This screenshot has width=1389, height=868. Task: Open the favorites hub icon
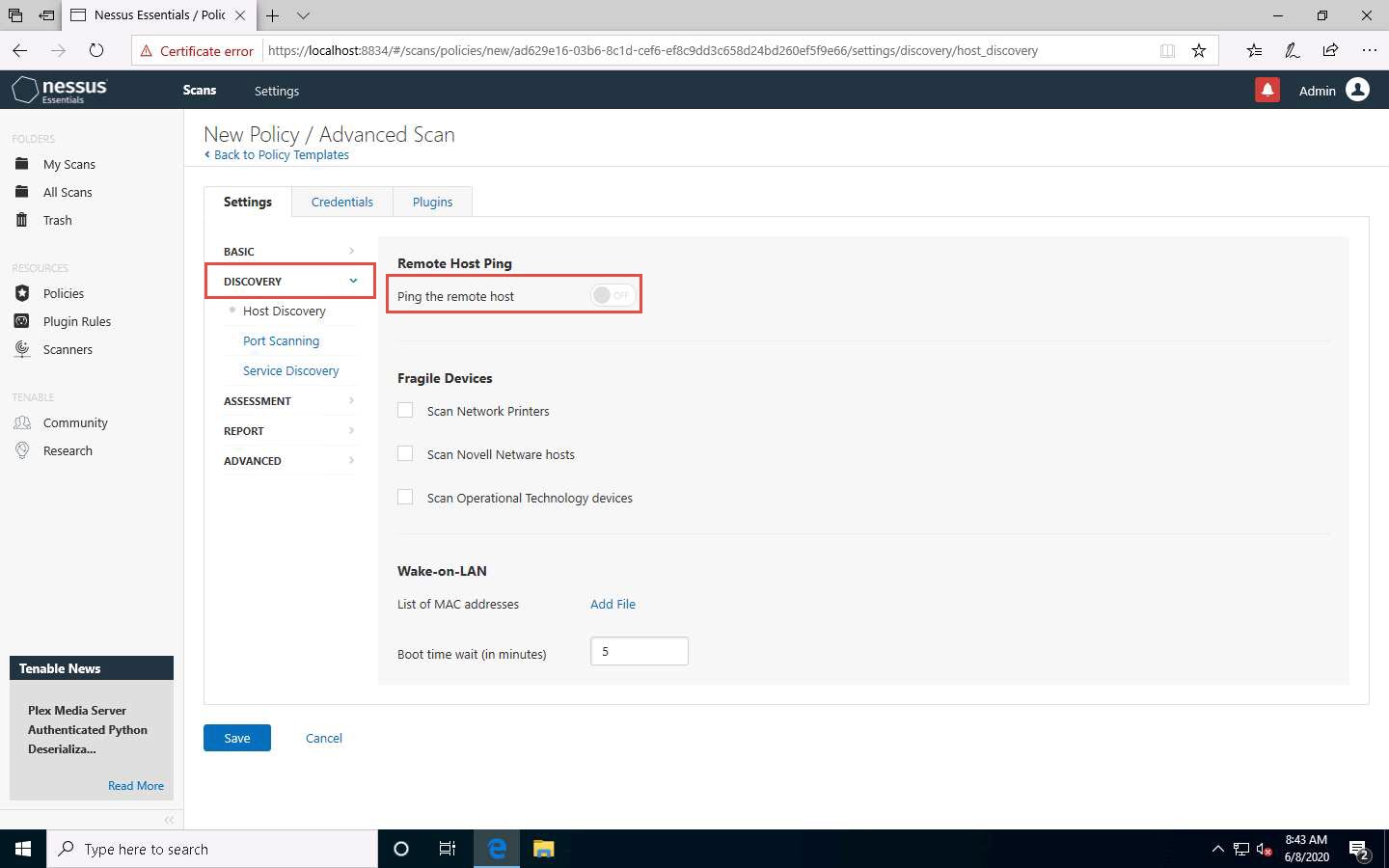click(x=1253, y=50)
